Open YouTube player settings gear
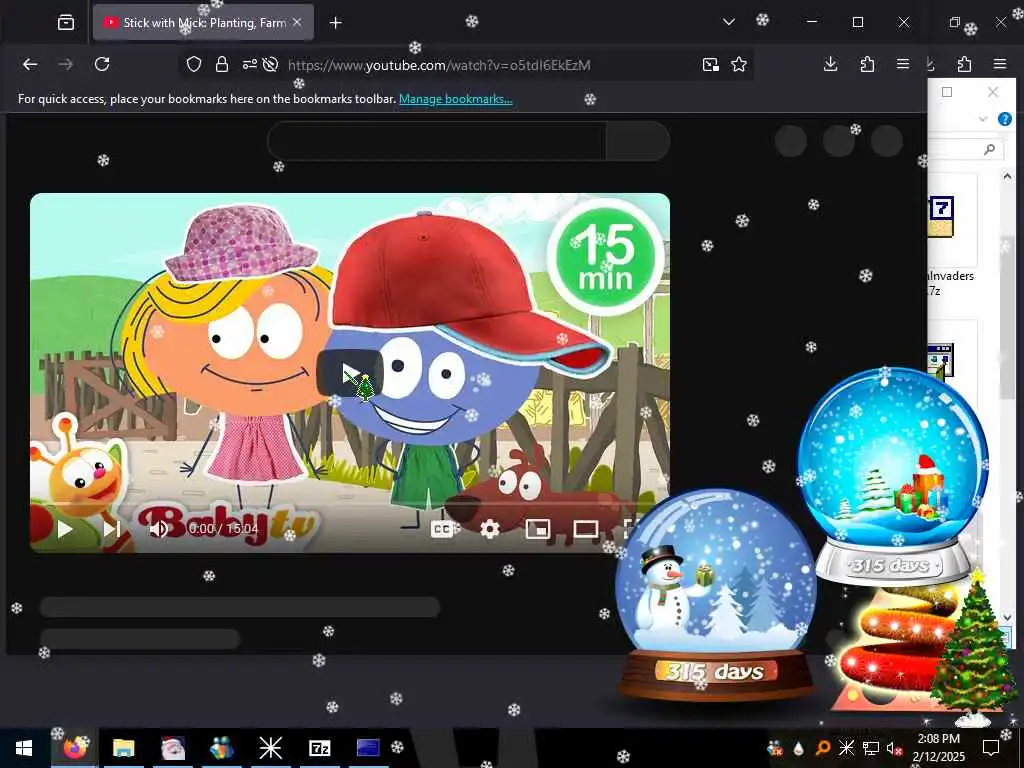This screenshot has width=1024, height=768. (x=490, y=529)
